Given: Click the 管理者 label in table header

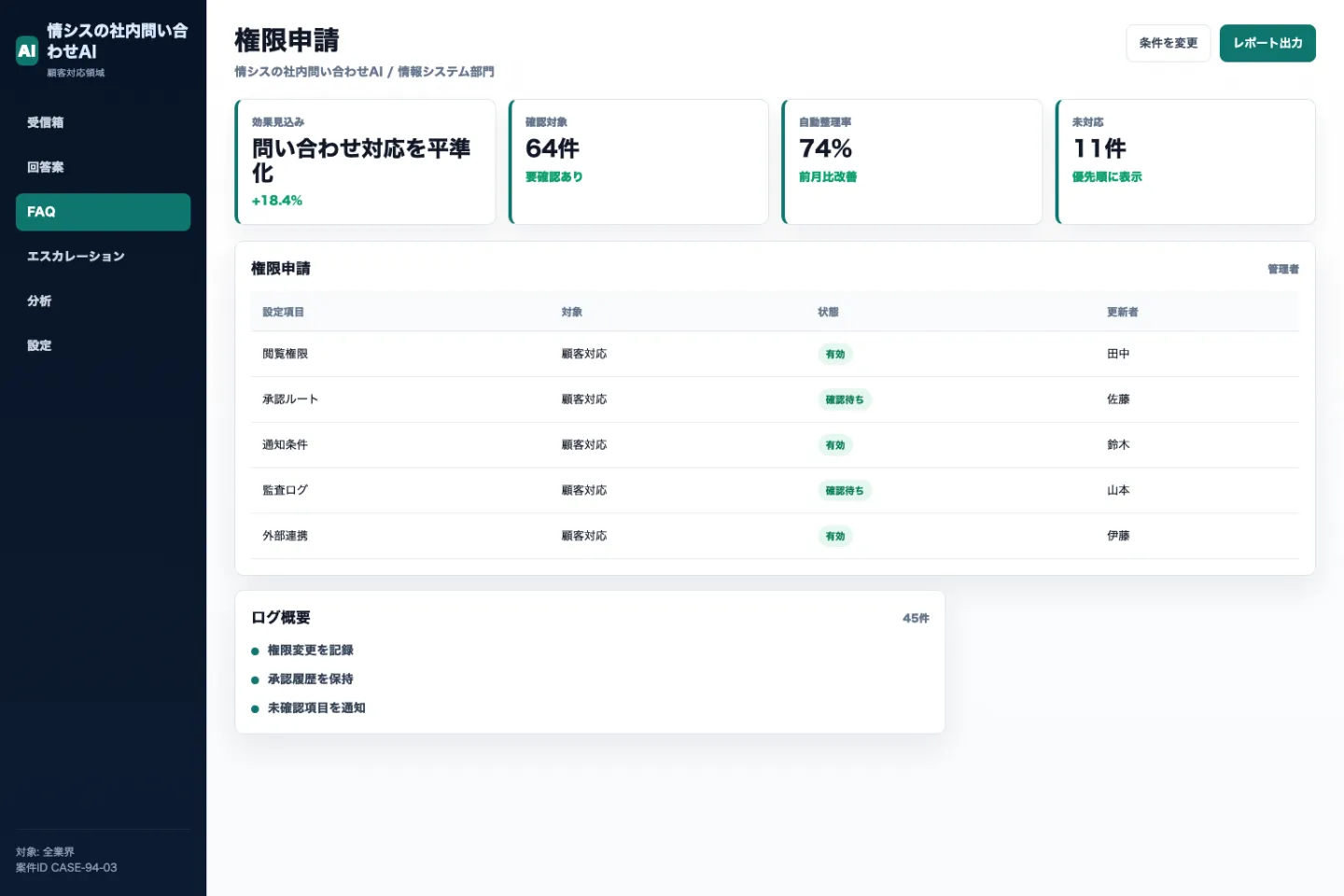Looking at the screenshot, I should click(x=1283, y=269).
